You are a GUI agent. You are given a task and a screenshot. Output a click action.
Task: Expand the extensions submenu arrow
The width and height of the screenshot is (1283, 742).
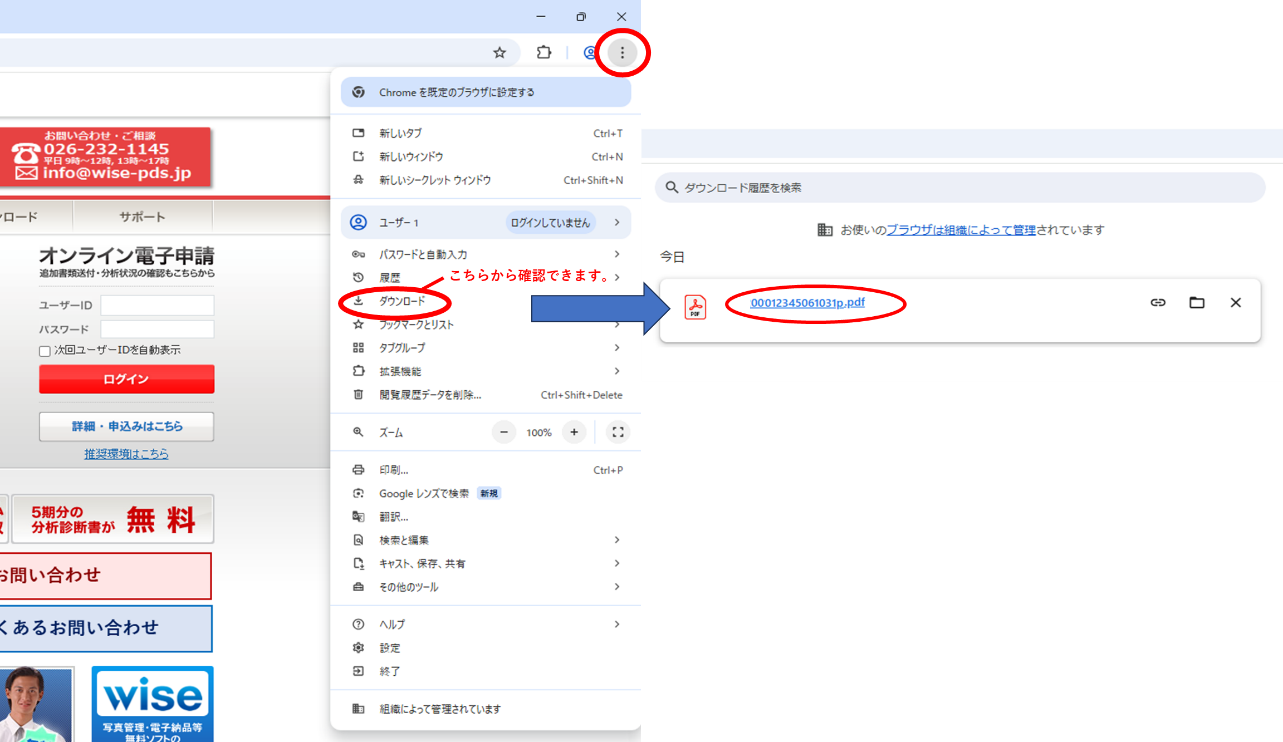pos(617,371)
